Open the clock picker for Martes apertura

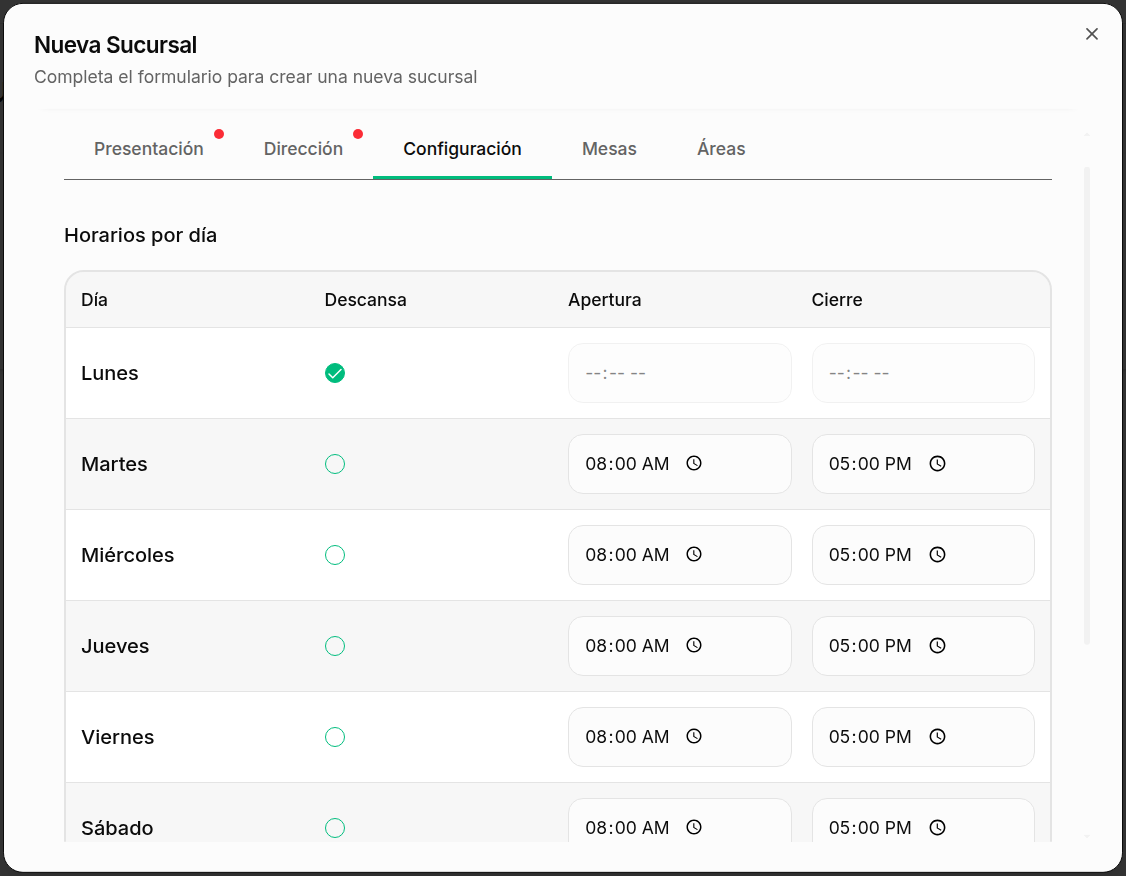coord(693,463)
